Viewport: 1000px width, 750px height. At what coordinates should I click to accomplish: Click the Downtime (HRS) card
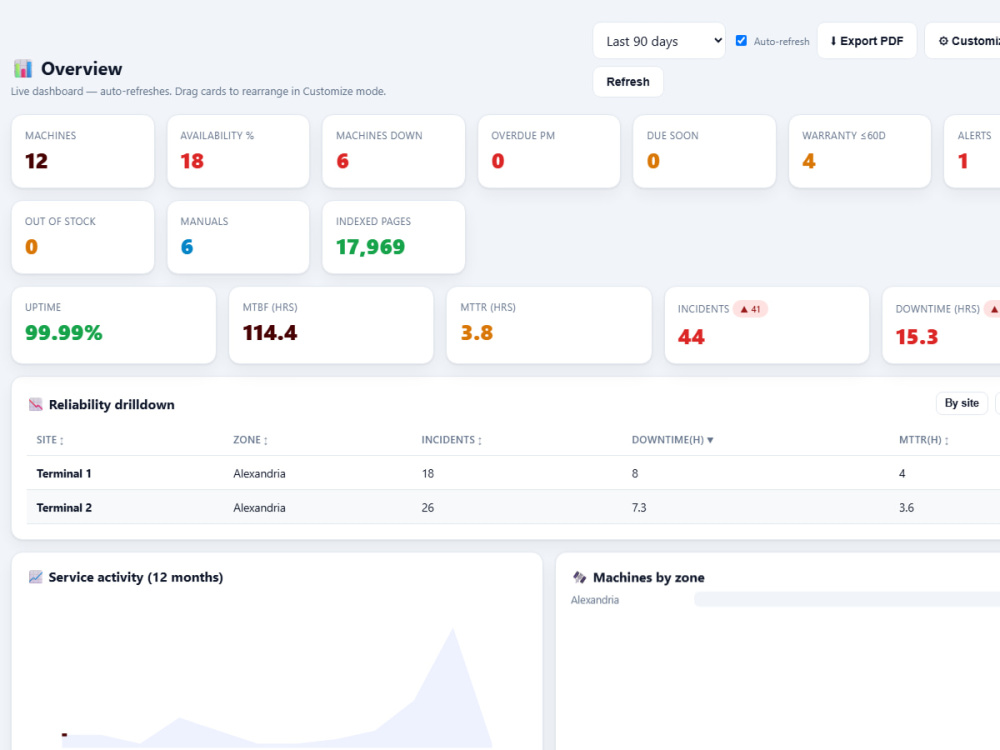click(941, 325)
